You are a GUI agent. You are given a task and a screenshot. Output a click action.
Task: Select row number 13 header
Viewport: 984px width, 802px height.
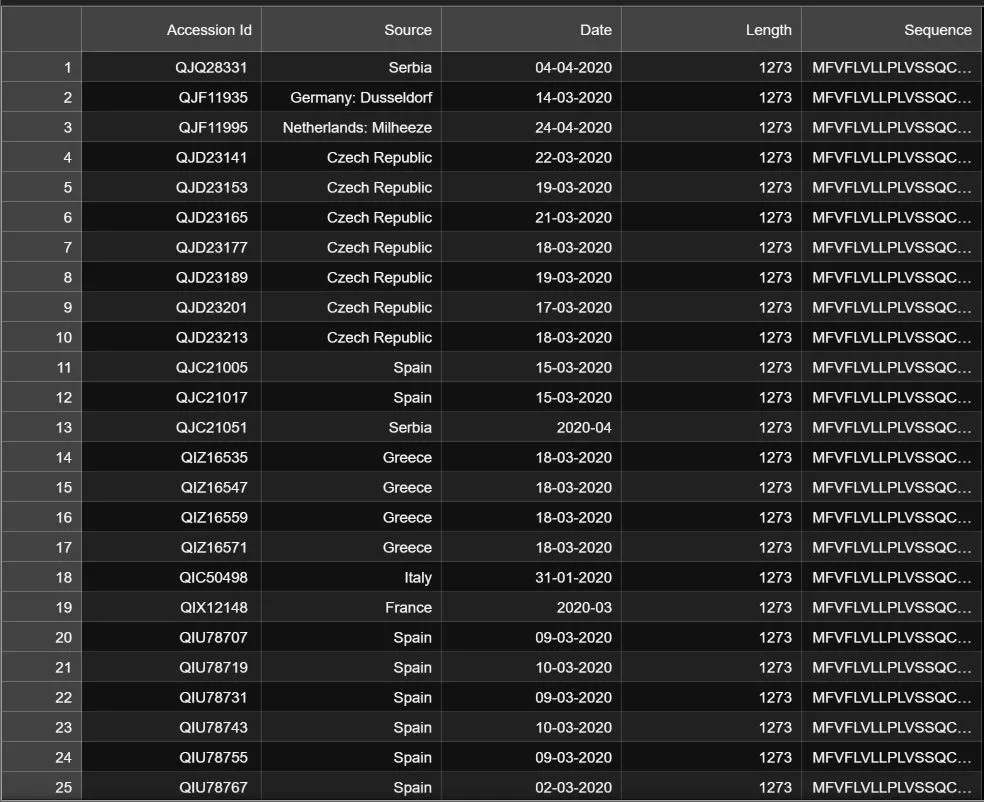pos(41,427)
